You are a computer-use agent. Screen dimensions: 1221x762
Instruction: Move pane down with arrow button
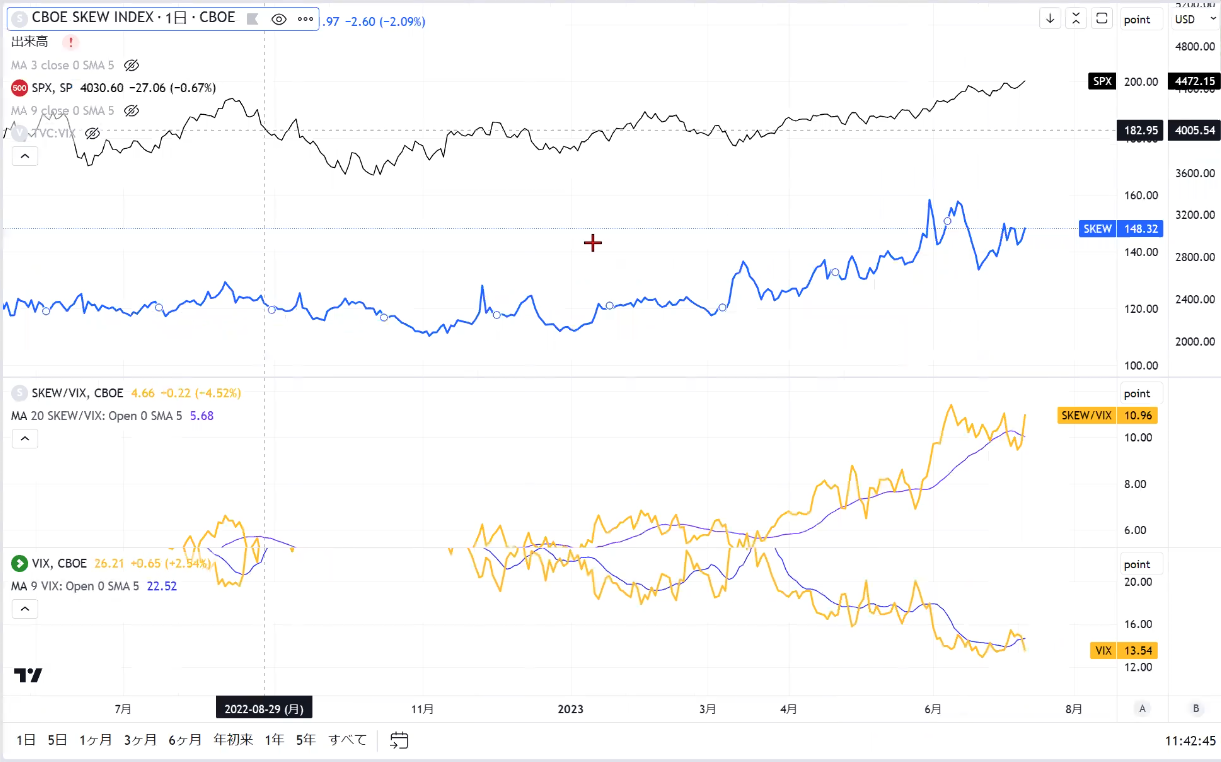pyautogui.click(x=1051, y=18)
